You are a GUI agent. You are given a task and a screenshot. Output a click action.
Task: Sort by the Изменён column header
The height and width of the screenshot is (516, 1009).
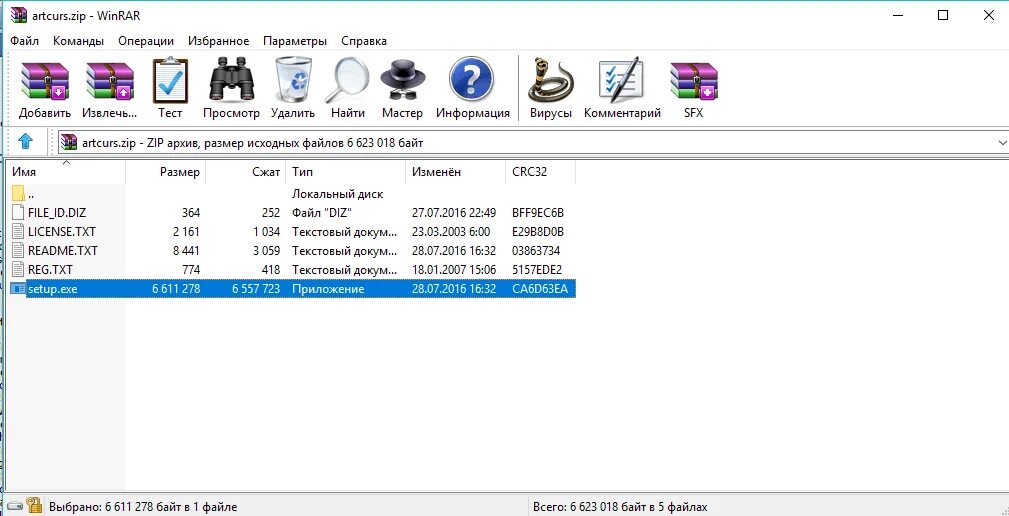coord(456,172)
